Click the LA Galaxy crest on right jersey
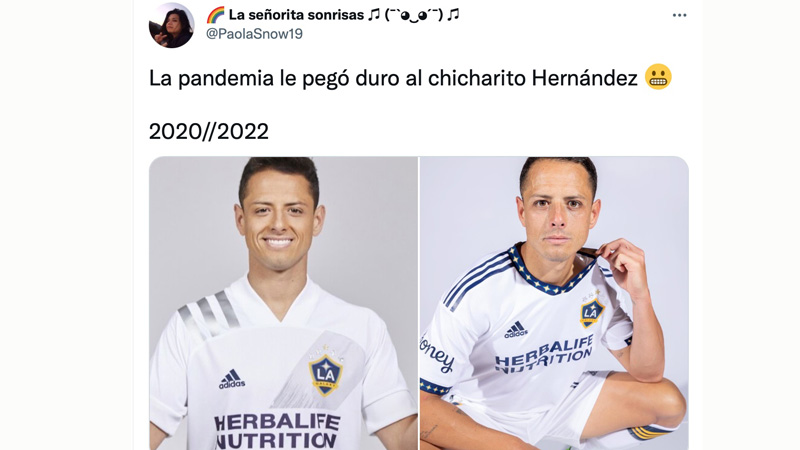This screenshot has height=450, width=800. point(592,312)
